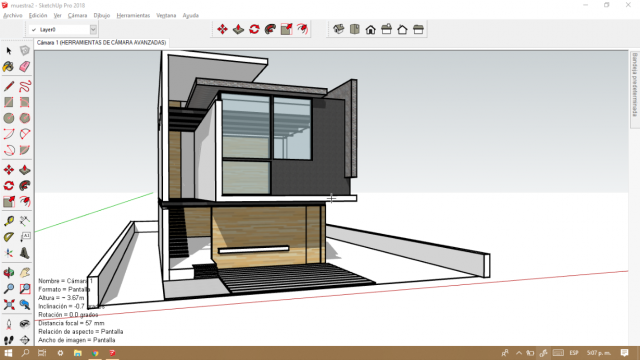Select Rotate in the left tool set
Image resolution: width=640 pixels, height=360 pixels.
[x=9, y=186]
